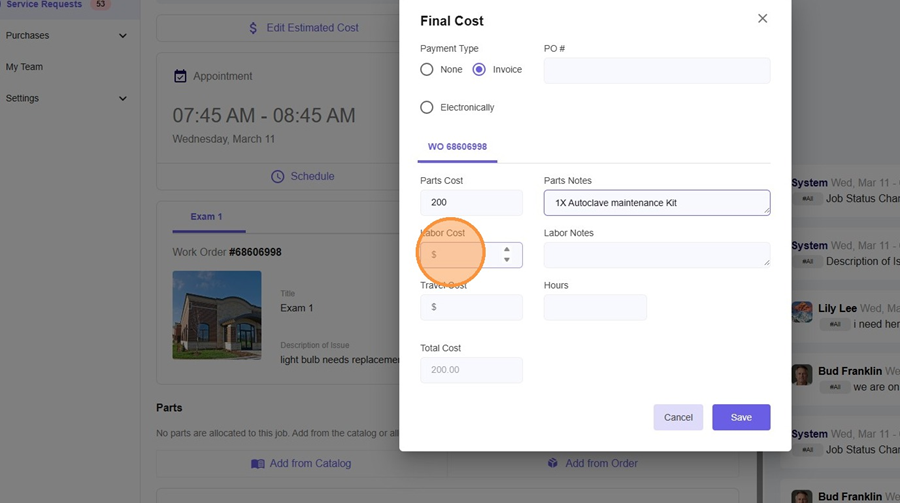Expand the Settings sidebar menu
This screenshot has width=900, height=503.
pos(123,99)
